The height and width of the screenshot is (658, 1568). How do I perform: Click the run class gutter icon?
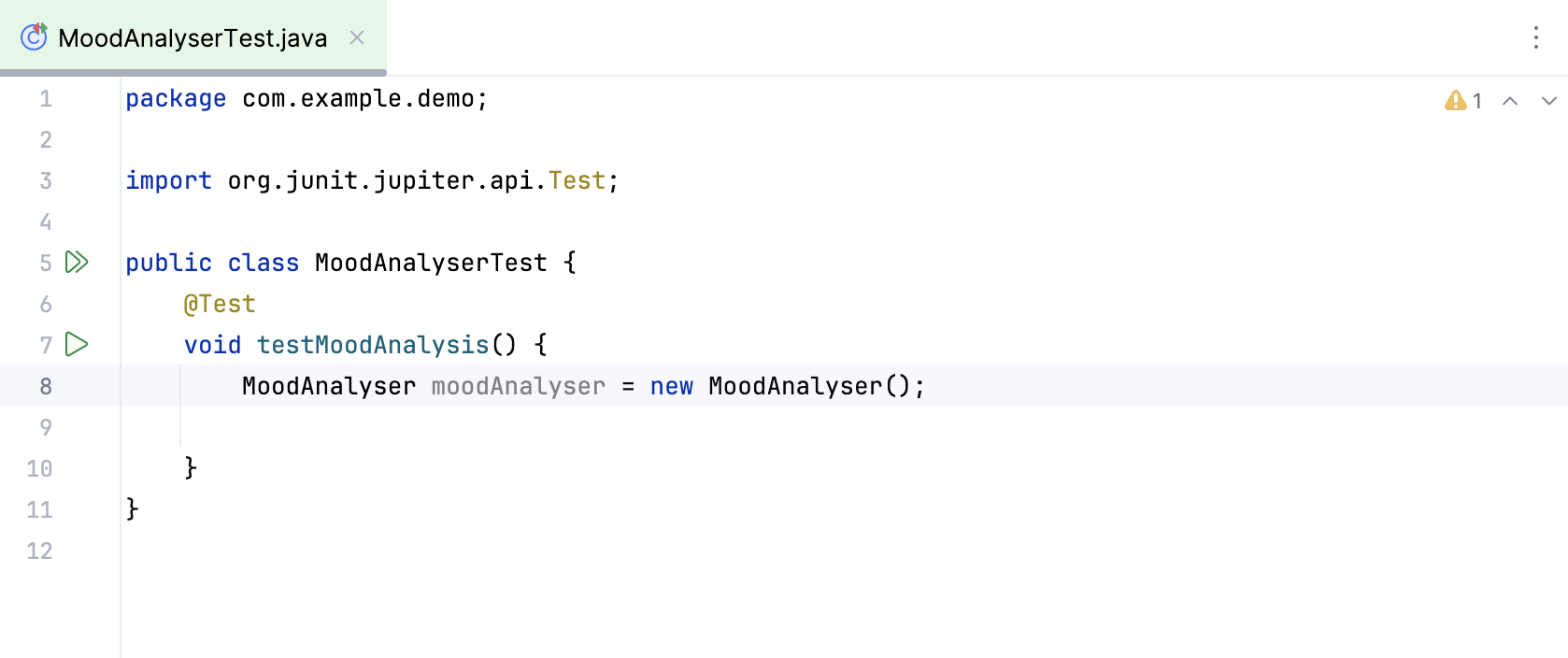pyautogui.click(x=77, y=263)
